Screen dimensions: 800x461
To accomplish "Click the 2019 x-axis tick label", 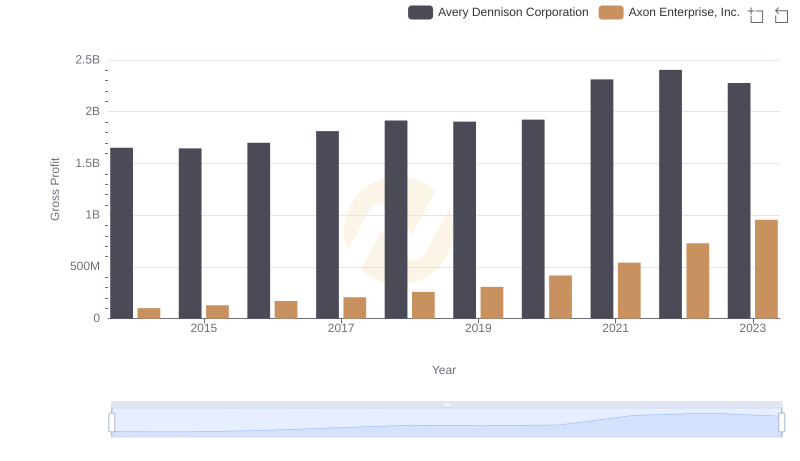I will point(478,328).
